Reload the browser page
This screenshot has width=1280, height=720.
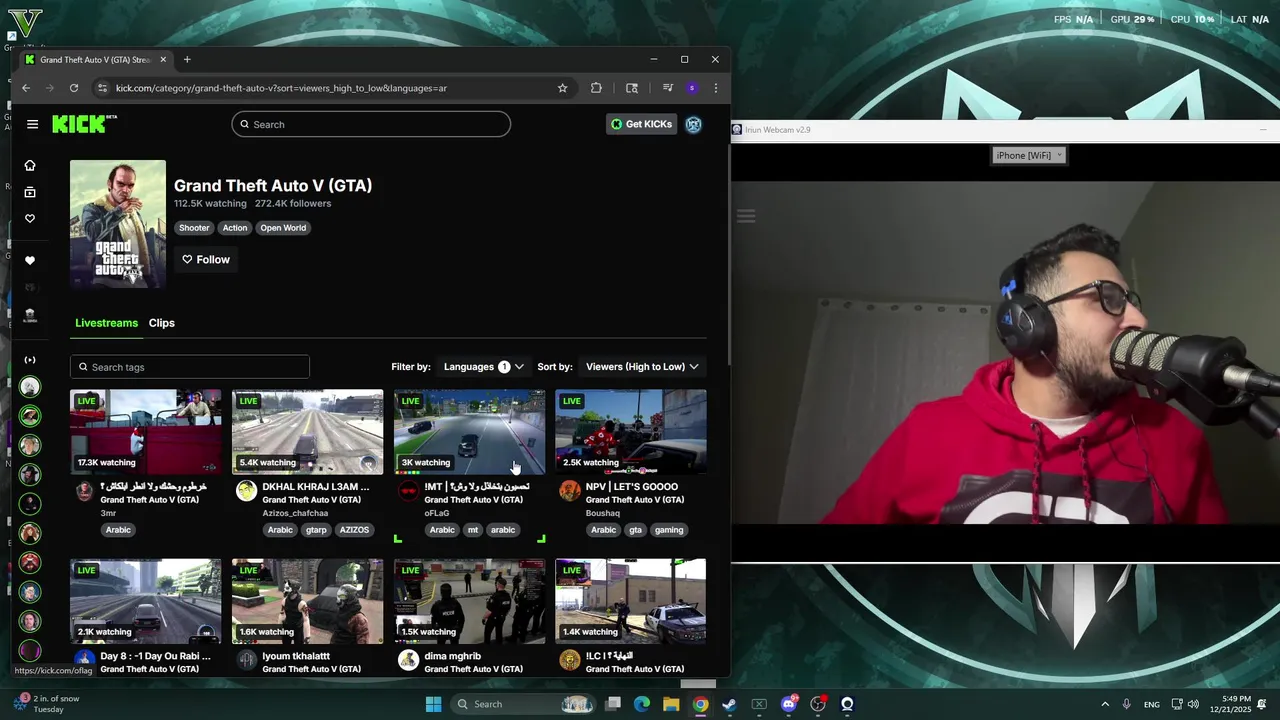73,88
